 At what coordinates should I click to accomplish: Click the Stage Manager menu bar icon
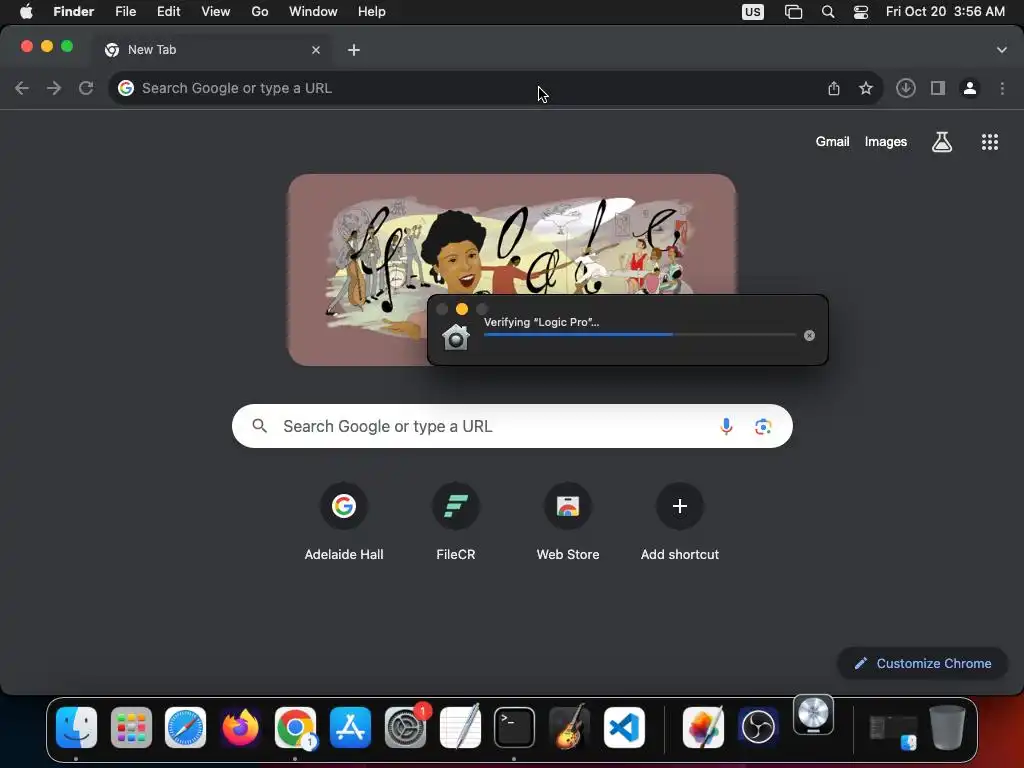(x=793, y=12)
